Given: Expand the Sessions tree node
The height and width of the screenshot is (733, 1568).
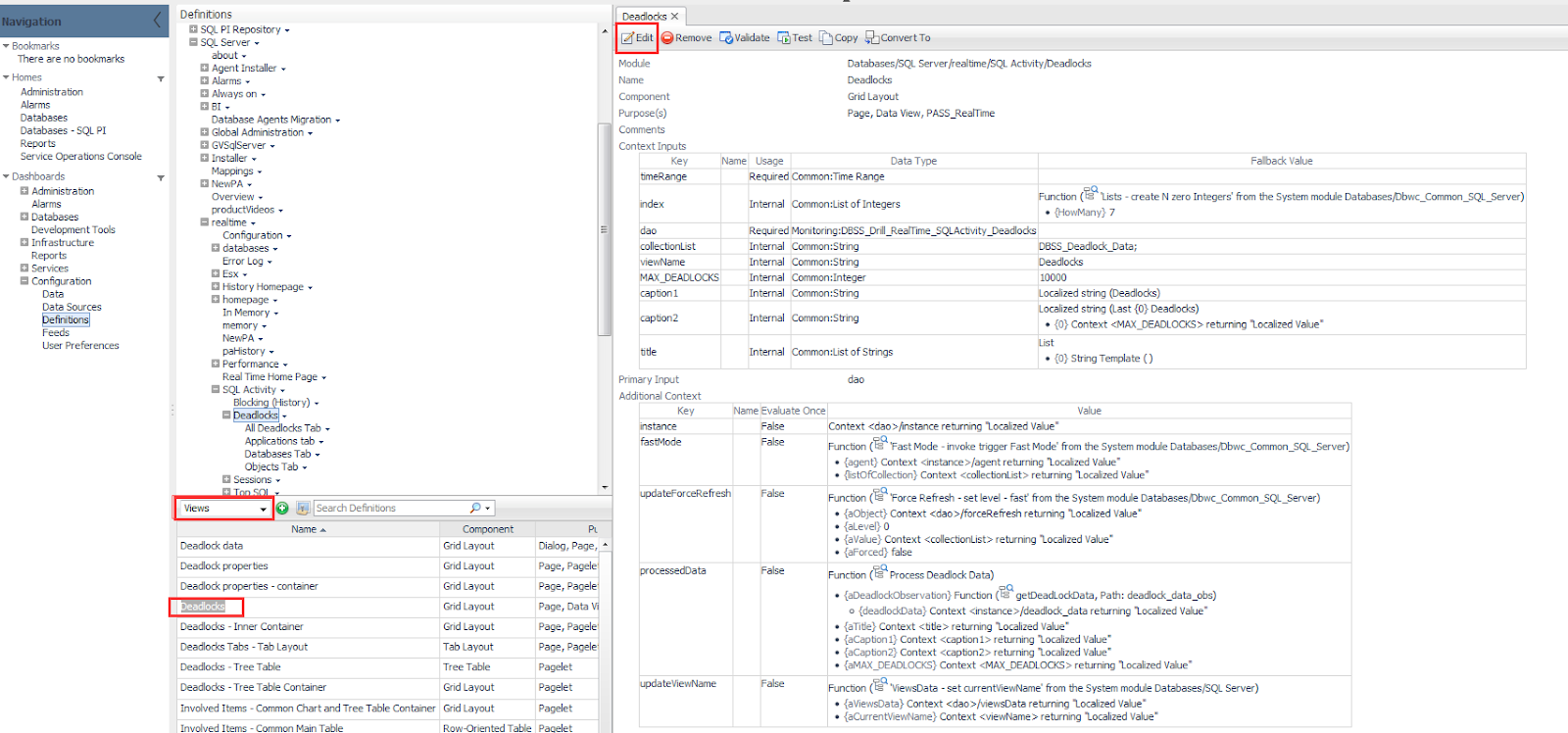Looking at the screenshot, I should tap(226, 479).
